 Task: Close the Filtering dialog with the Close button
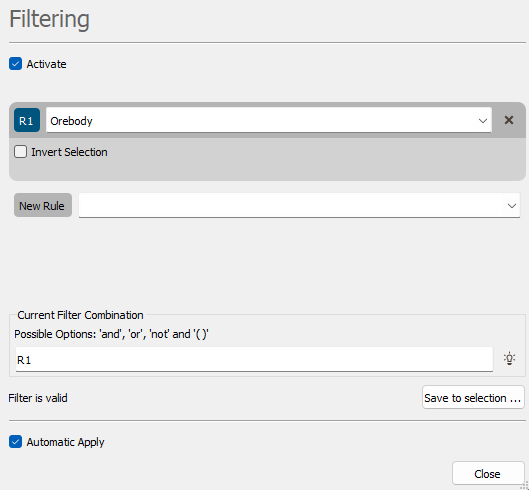[x=488, y=473]
